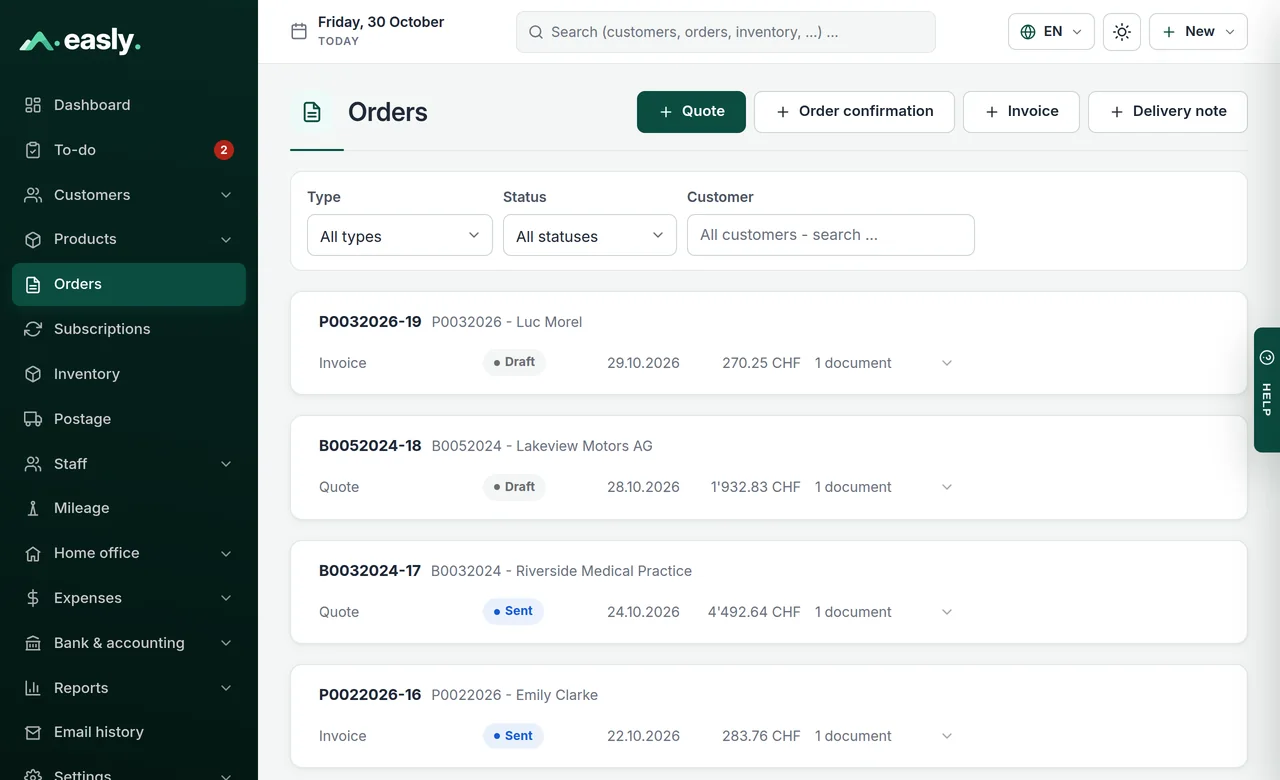The width and height of the screenshot is (1280, 780).
Task: Expand the Expenses submenu chevron
Action: click(226, 598)
